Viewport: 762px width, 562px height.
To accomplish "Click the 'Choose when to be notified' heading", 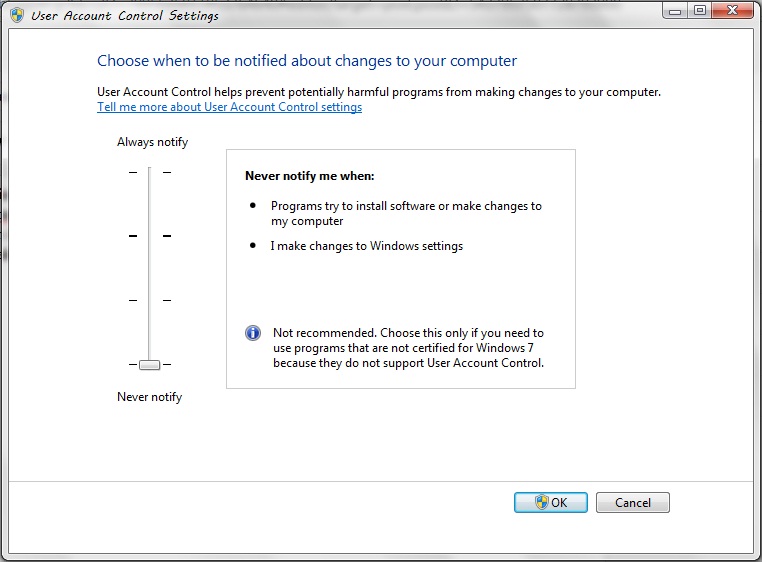I will pyautogui.click(x=307, y=61).
